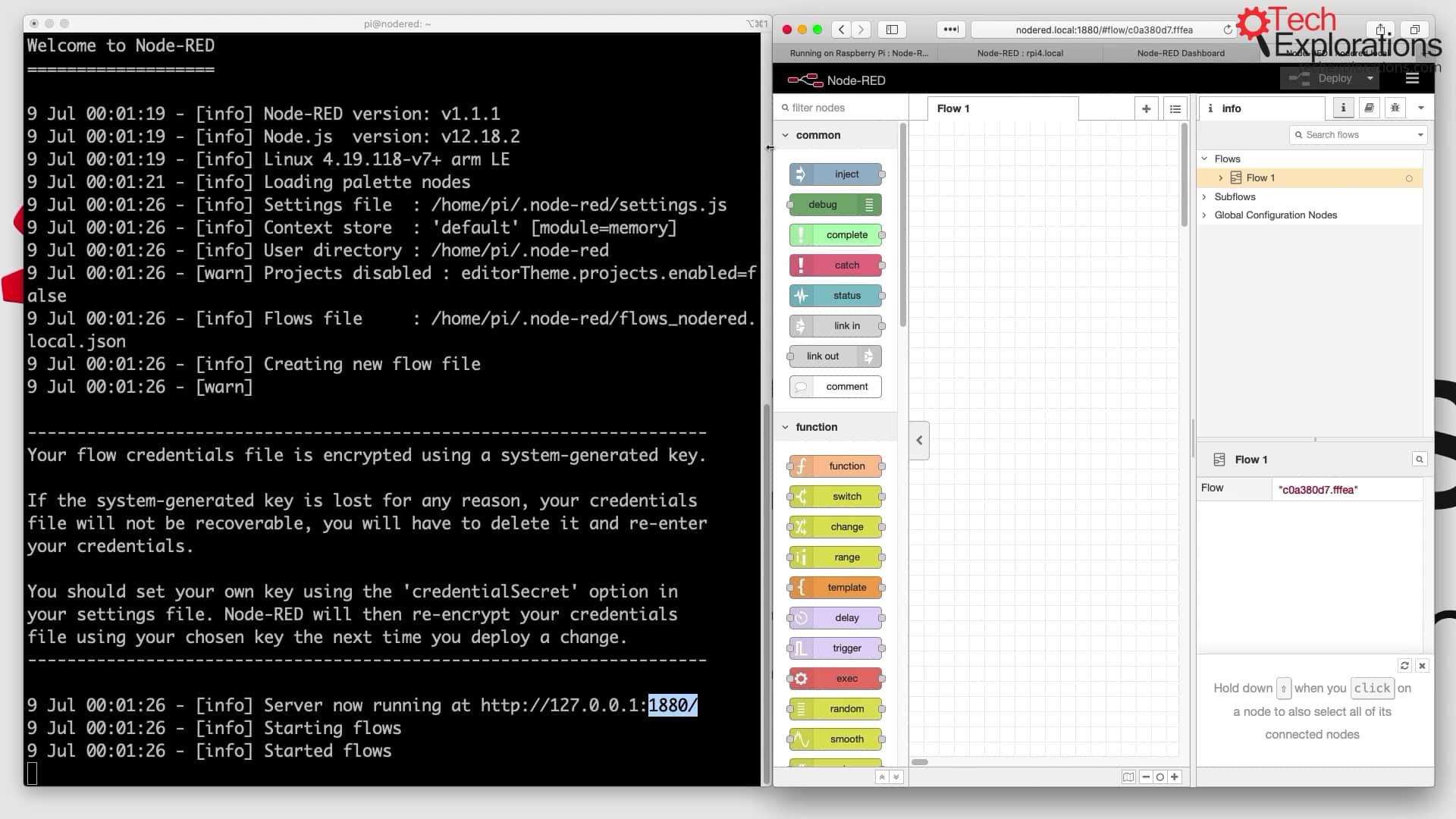Open the Deploy dropdown menu
This screenshot has width=1456, height=819.
(1370, 79)
